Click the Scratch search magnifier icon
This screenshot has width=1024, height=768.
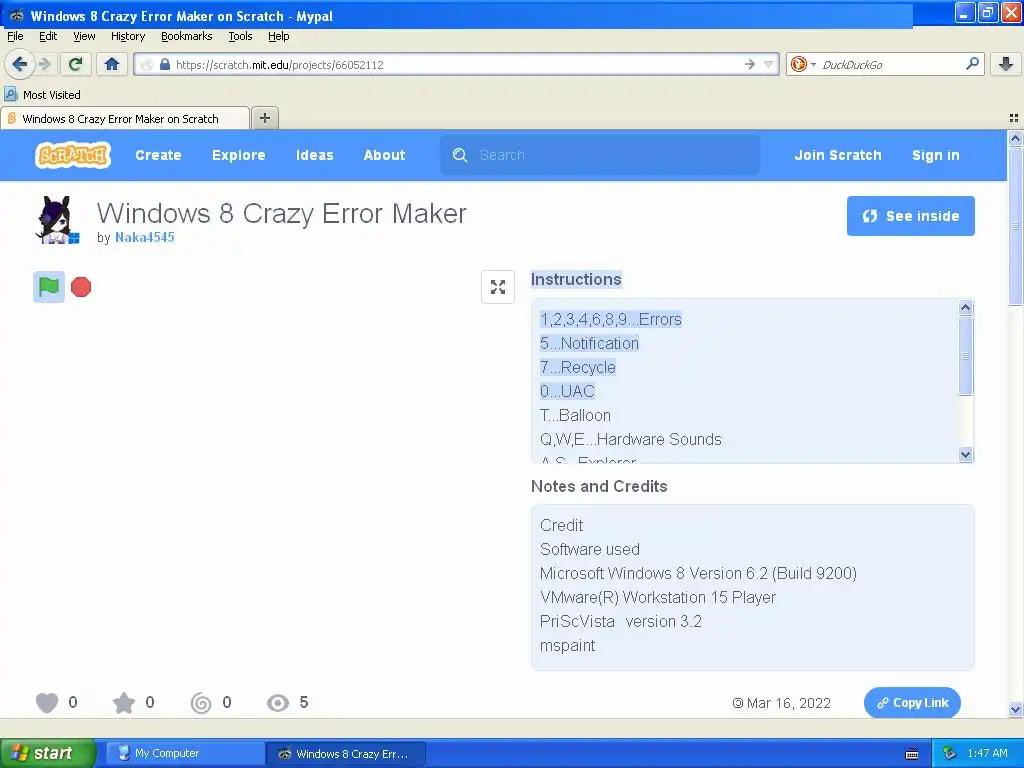pyautogui.click(x=460, y=155)
